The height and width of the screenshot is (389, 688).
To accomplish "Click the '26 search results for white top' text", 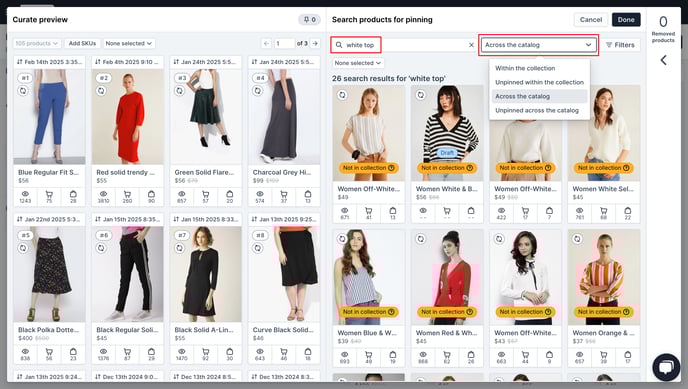I will [x=389, y=79].
